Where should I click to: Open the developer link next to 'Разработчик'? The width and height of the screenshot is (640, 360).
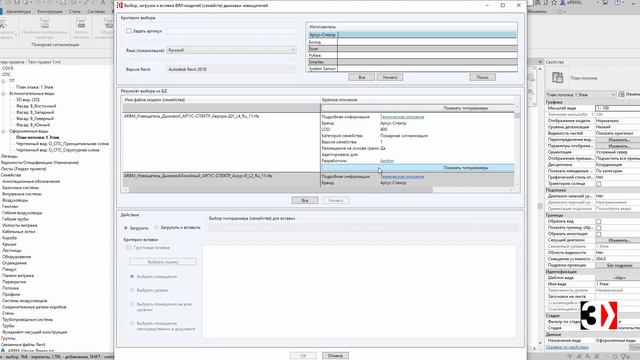(387, 161)
